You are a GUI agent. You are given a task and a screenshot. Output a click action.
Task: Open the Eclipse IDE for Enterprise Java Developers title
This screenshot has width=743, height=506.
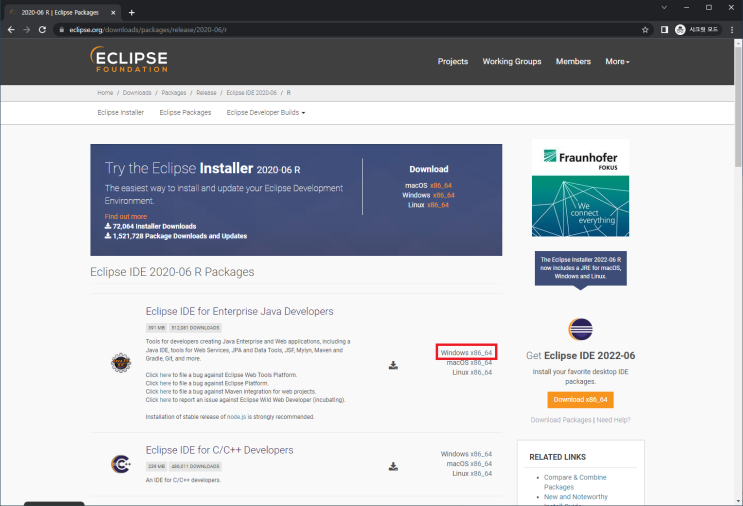(x=239, y=311)
